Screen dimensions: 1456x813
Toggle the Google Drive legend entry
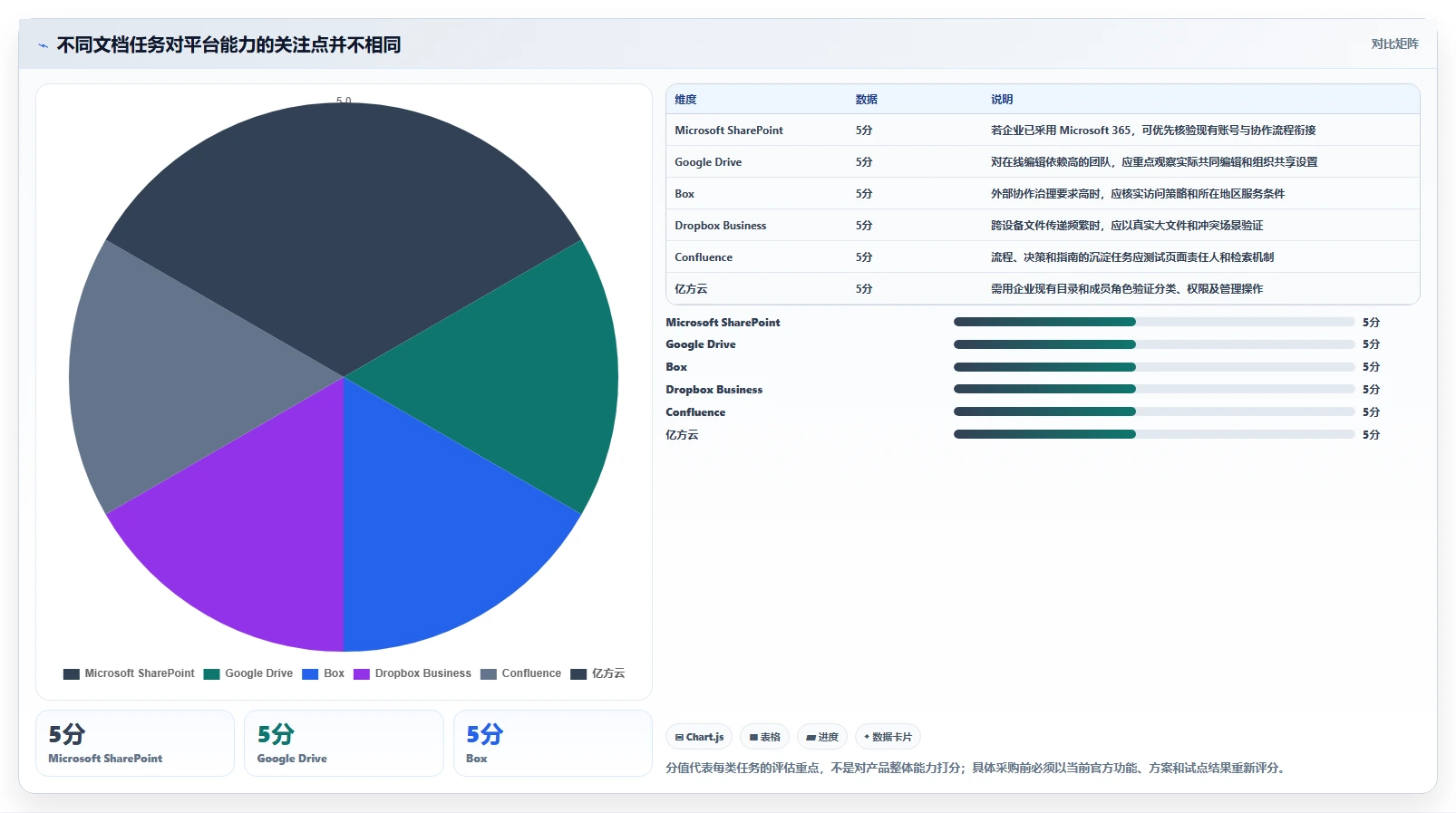[248, 673]
